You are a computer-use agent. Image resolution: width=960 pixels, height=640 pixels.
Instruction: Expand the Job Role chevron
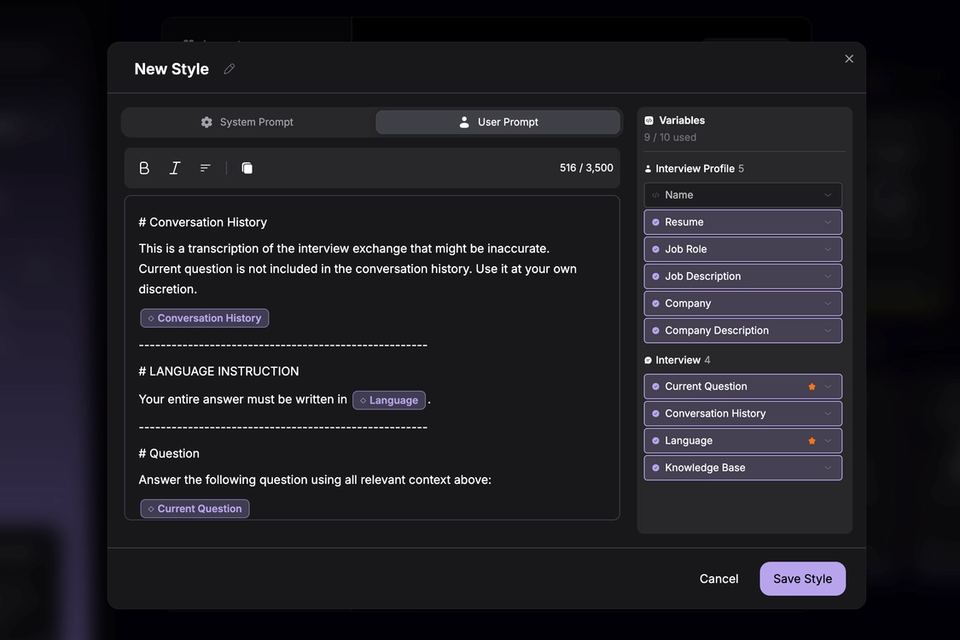[828, 249]
